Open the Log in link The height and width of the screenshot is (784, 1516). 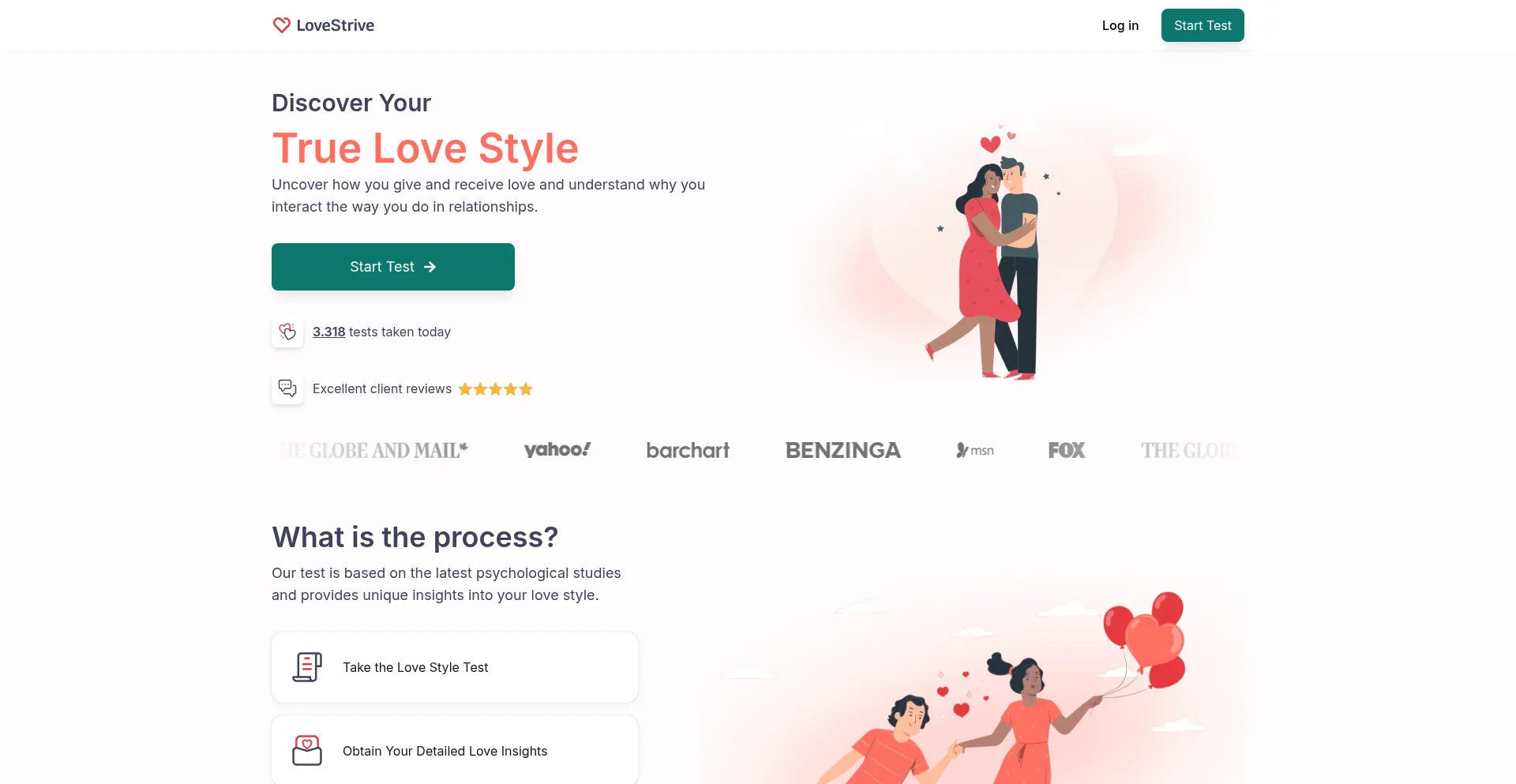pos(1120,25)
